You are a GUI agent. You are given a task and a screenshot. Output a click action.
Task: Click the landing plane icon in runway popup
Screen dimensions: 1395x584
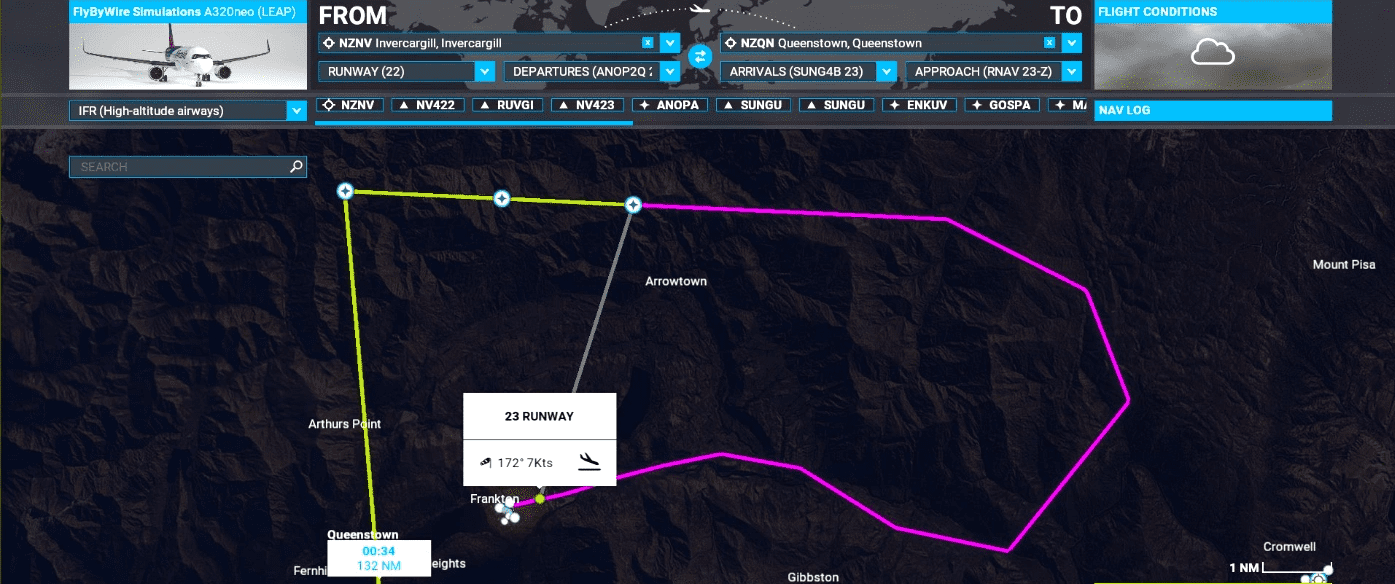point(590,461)
